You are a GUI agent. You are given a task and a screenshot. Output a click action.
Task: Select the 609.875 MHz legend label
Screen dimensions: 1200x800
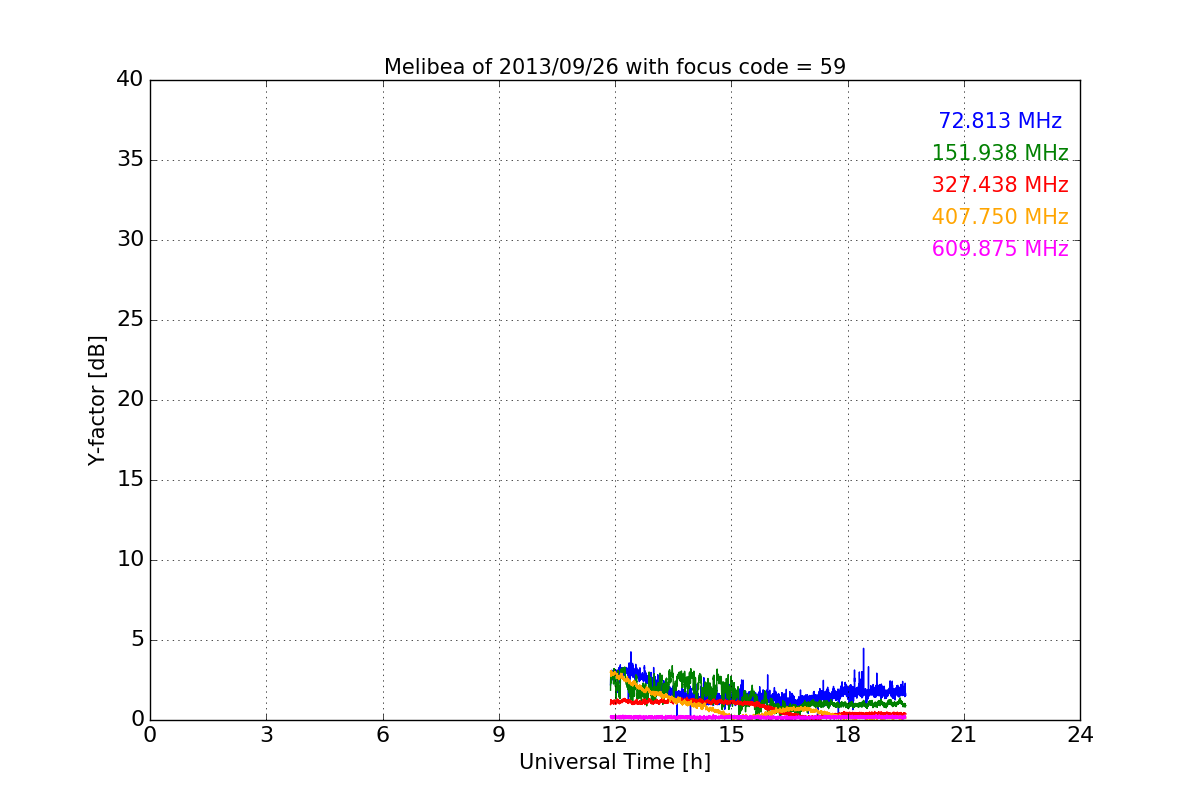1000,249
